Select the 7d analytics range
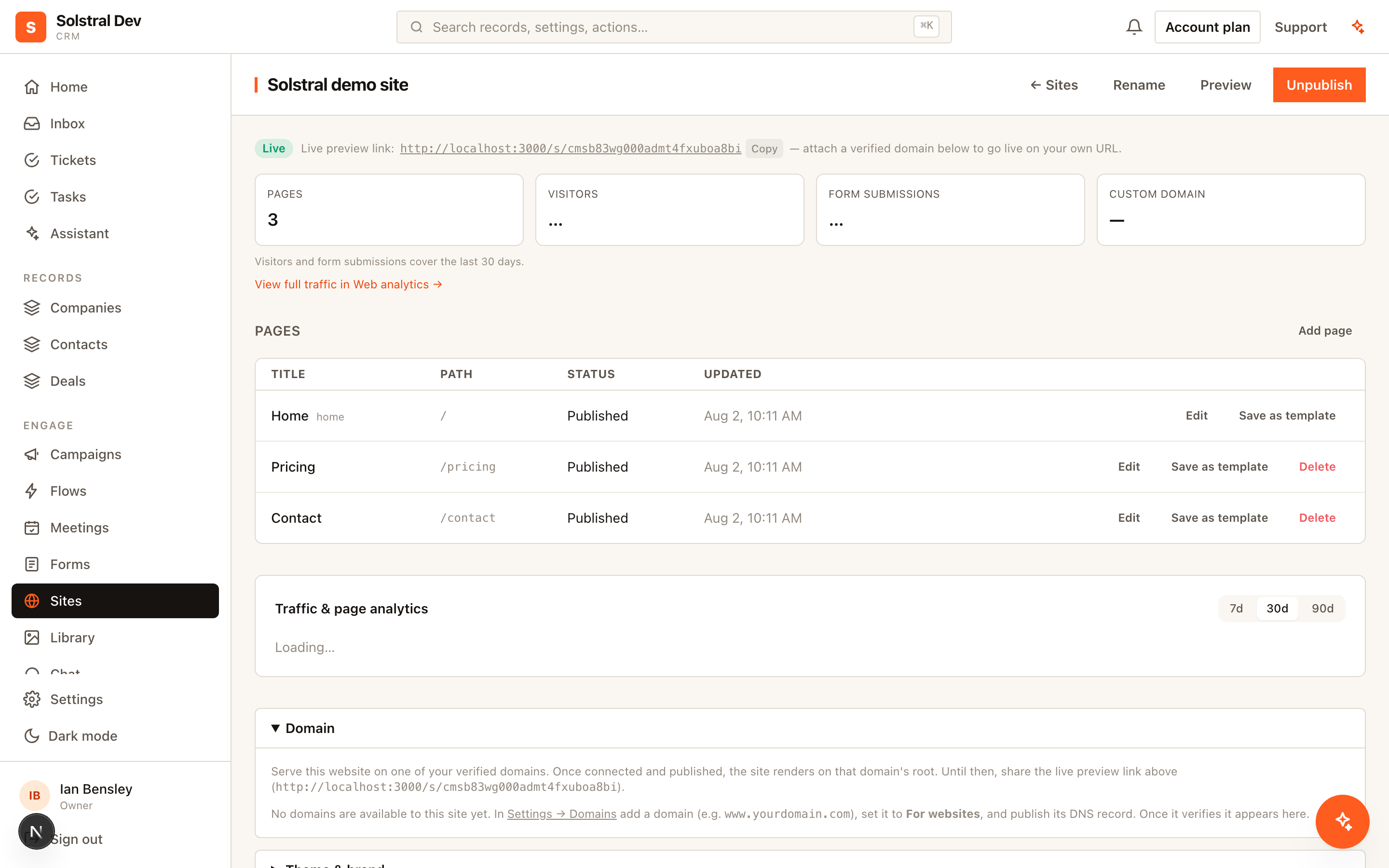This screenshot has height=868, width=1389. pyautogui.click(x=1236, y=609)
